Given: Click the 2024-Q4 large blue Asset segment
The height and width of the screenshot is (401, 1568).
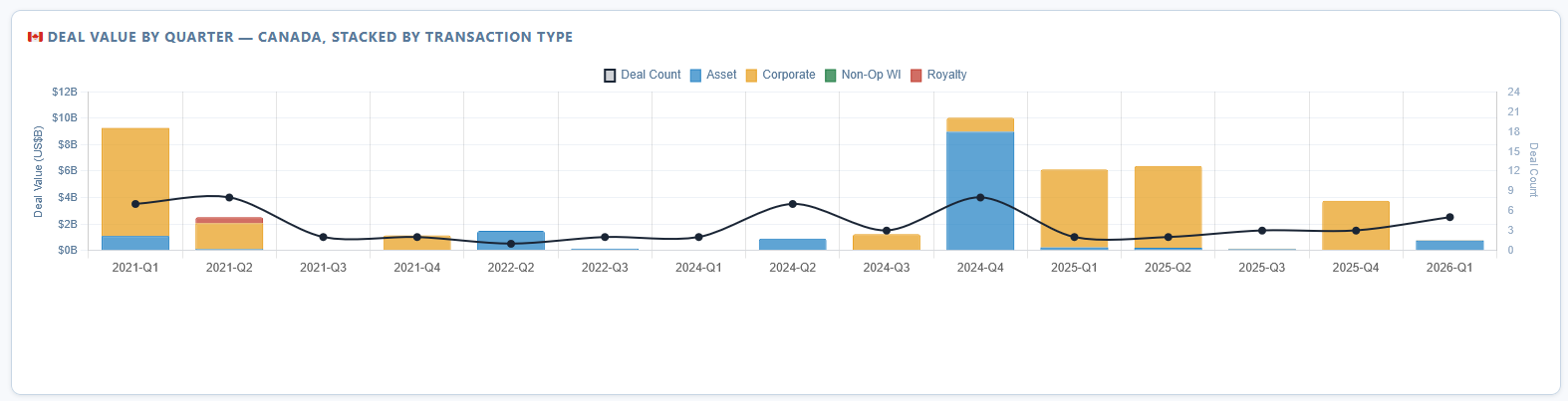Looking at the screenshot, I should 980,191.
